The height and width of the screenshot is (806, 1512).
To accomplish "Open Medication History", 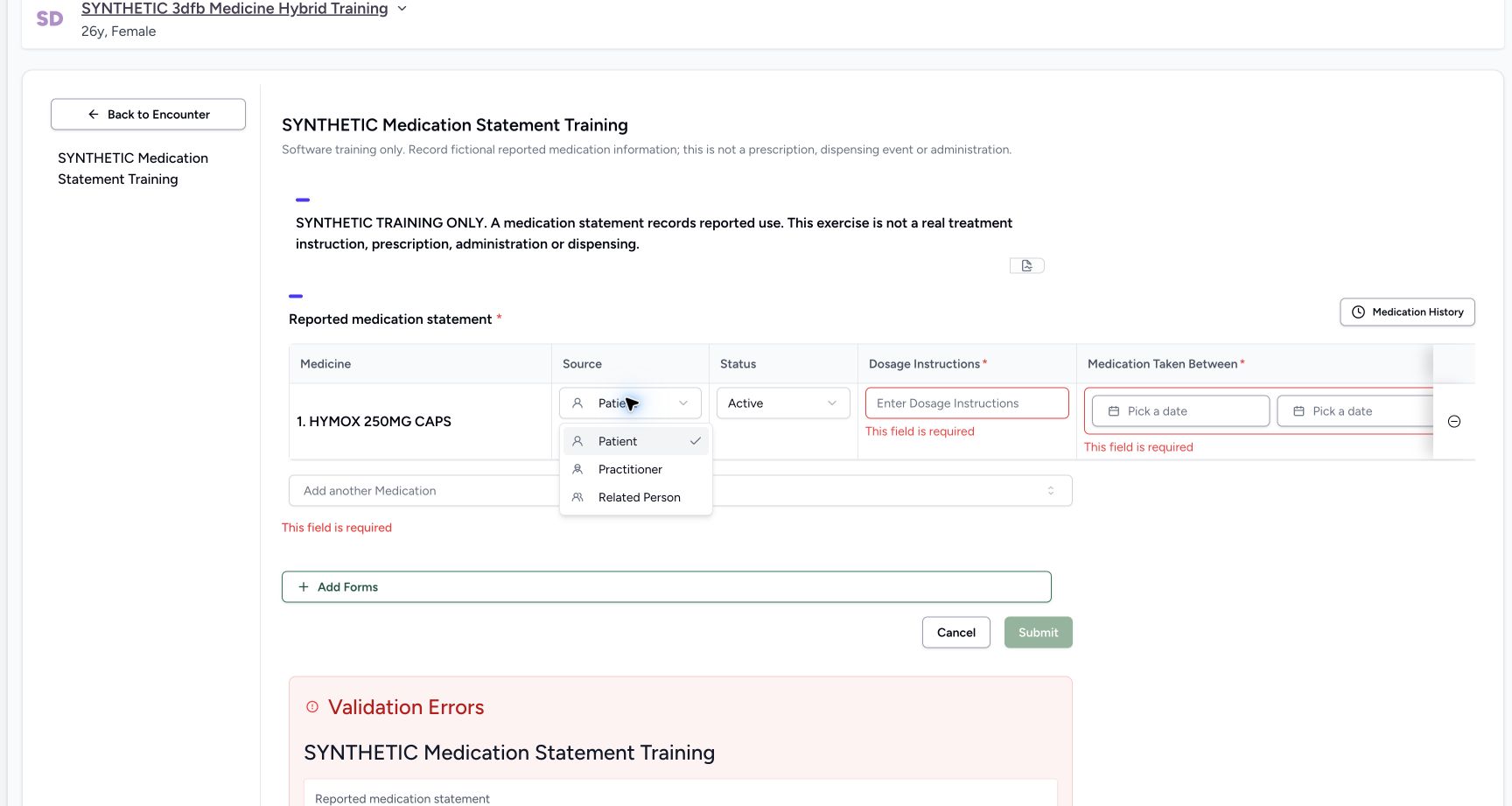I will (x=1407, y=312).
